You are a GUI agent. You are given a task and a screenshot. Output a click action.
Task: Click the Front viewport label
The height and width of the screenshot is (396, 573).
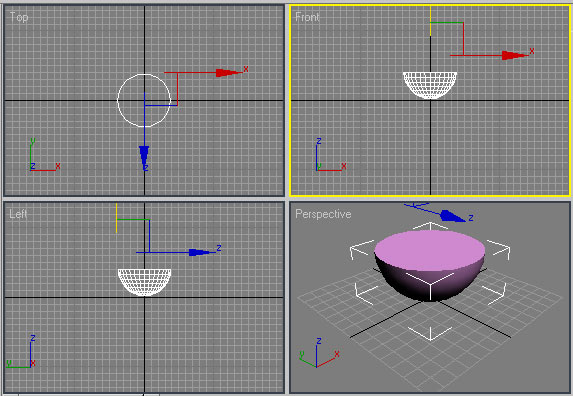(x=307, y=17)
